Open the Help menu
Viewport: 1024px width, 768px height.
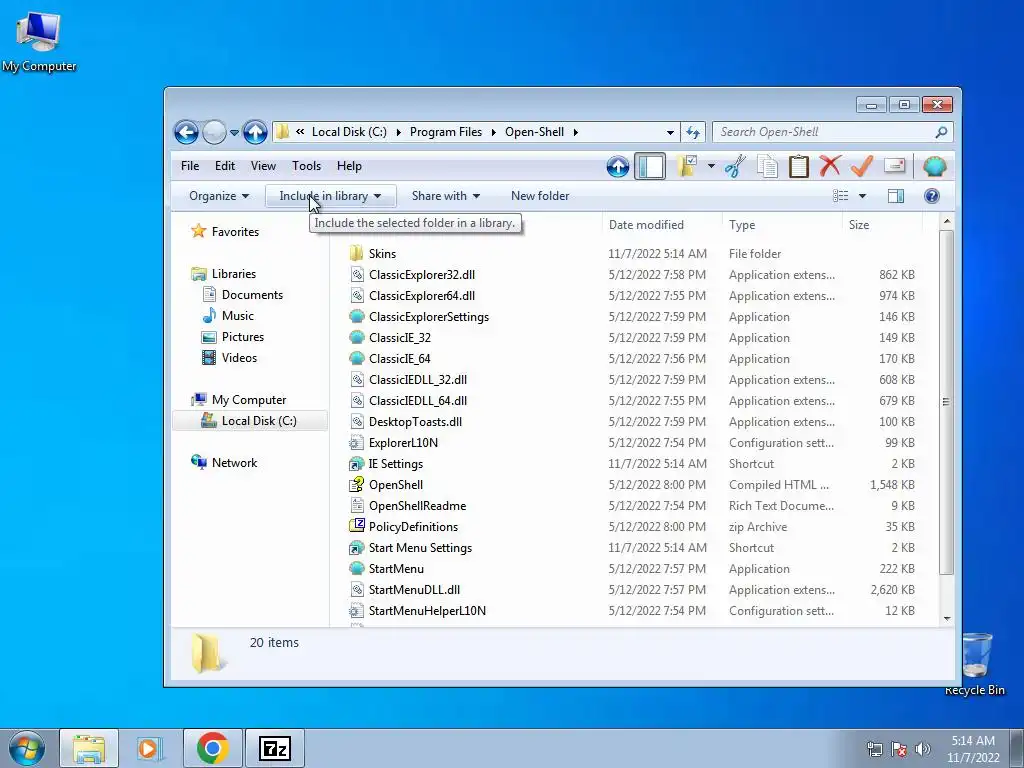[349, 166]
